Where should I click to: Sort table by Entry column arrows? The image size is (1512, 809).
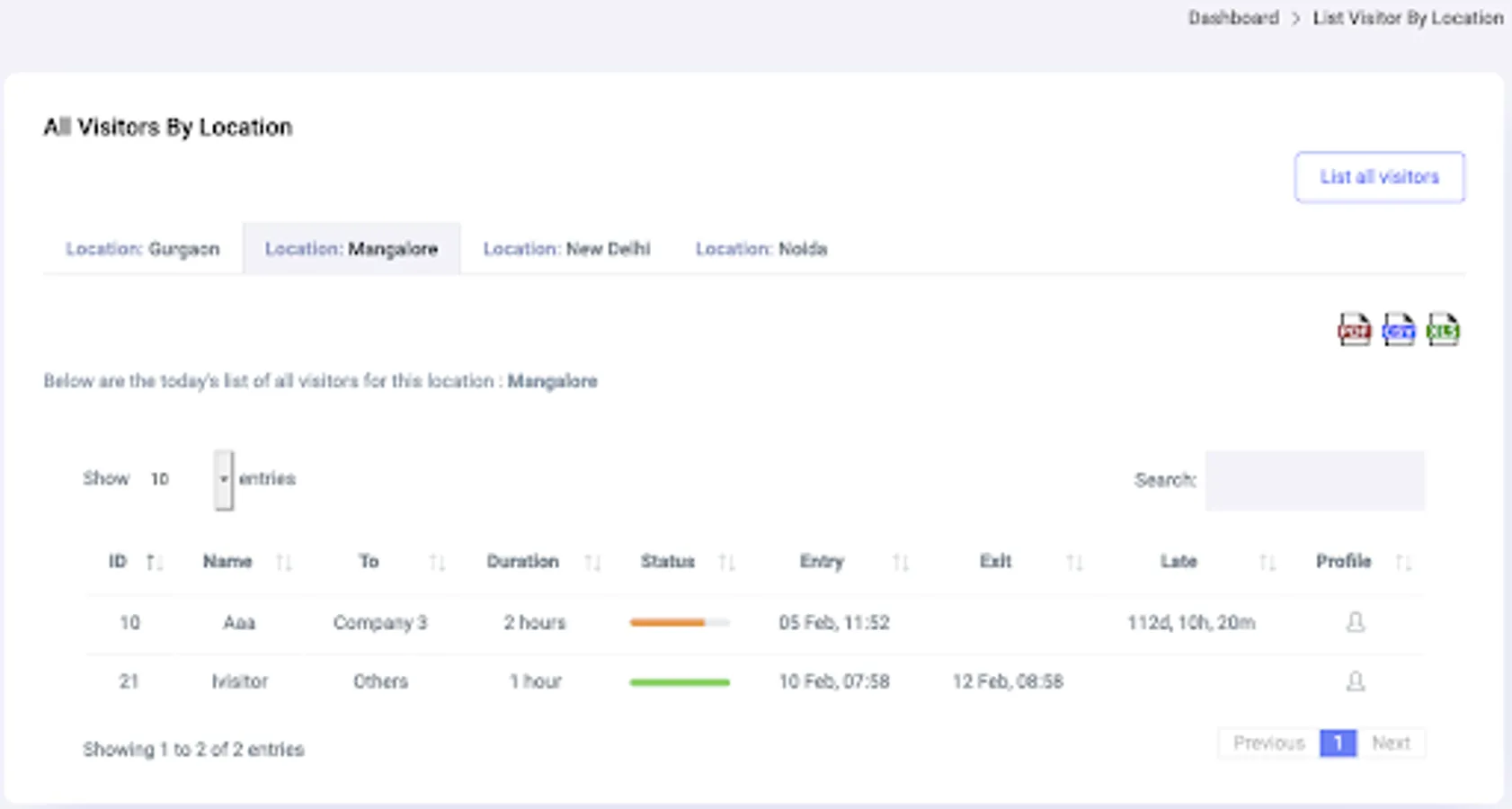900,563
